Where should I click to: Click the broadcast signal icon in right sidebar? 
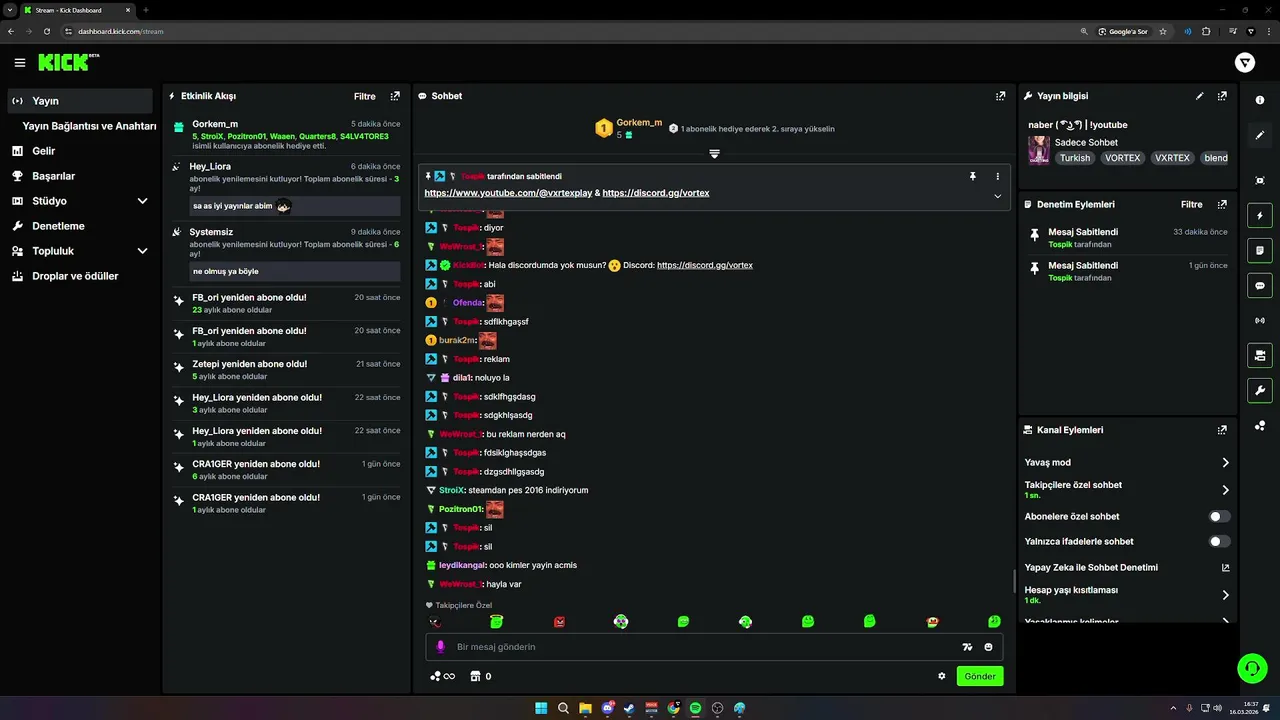(x=1260, y=320)
